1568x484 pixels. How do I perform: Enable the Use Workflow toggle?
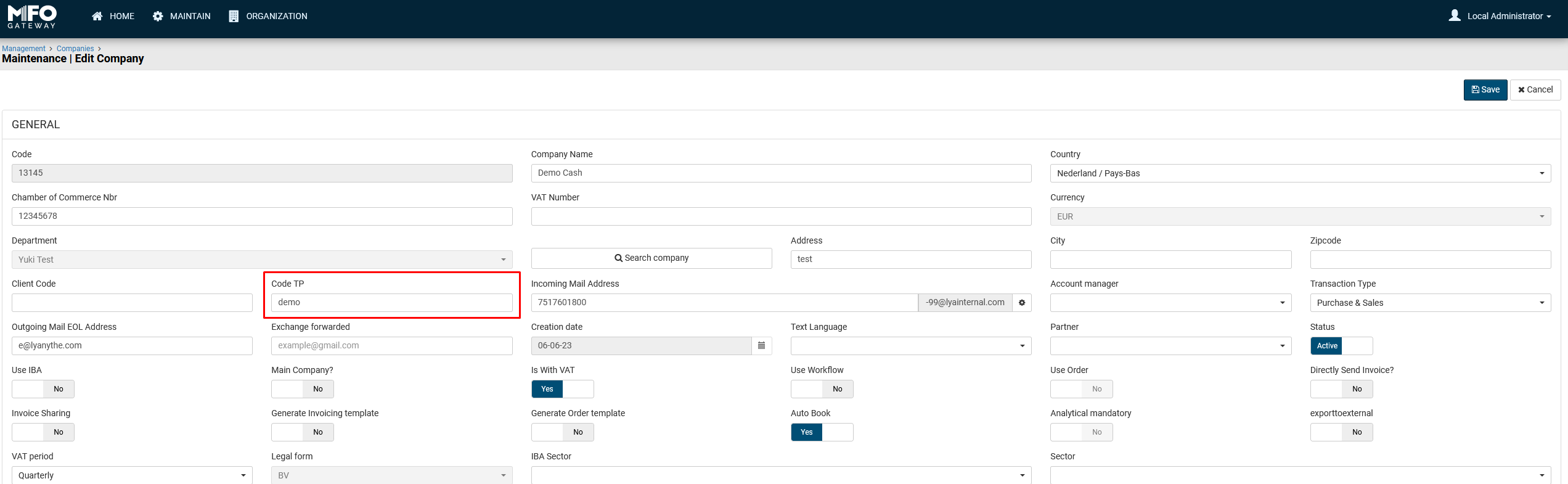(822, 389)
